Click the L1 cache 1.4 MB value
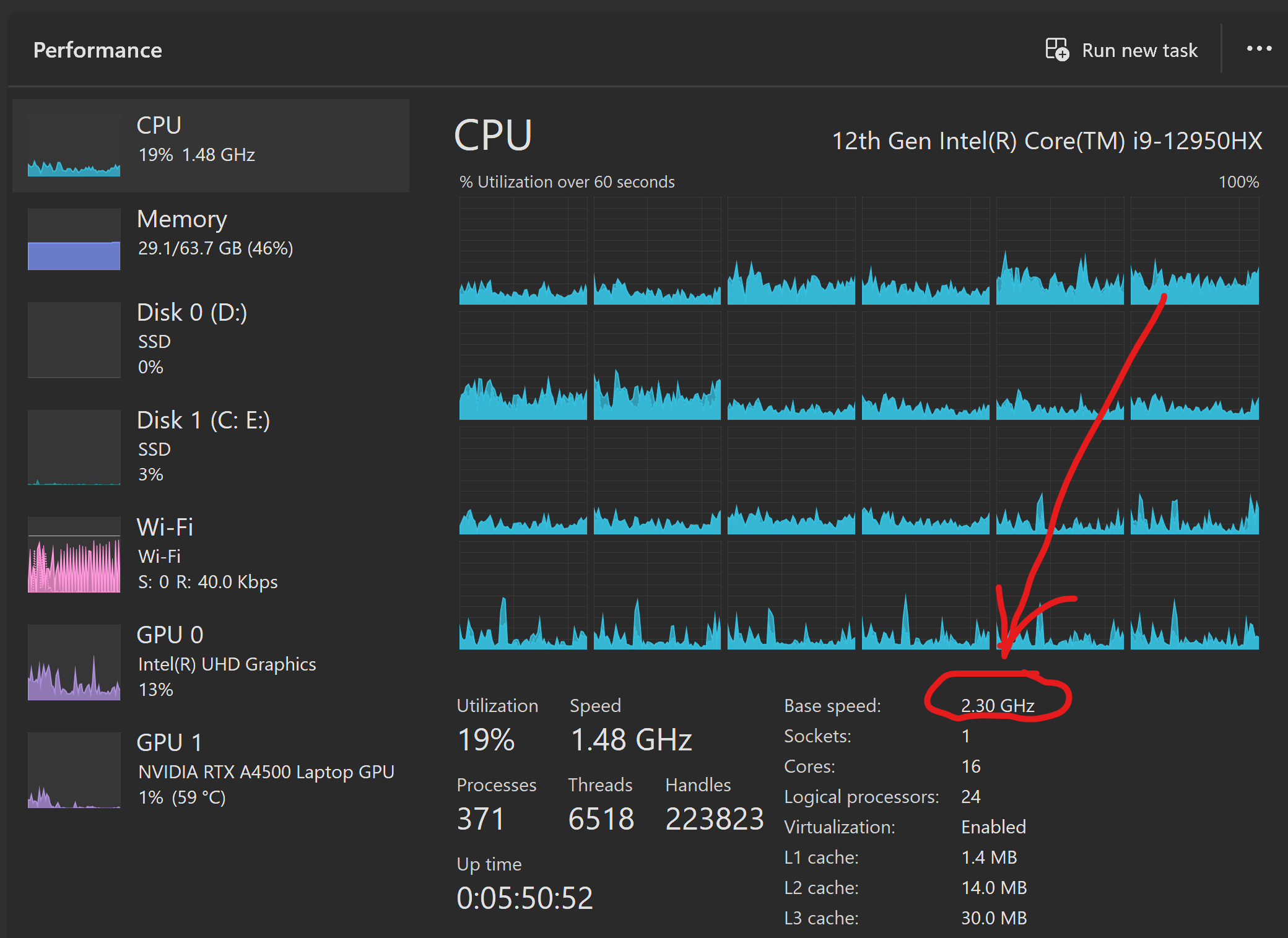The image size is (1288, 938). 989,858
